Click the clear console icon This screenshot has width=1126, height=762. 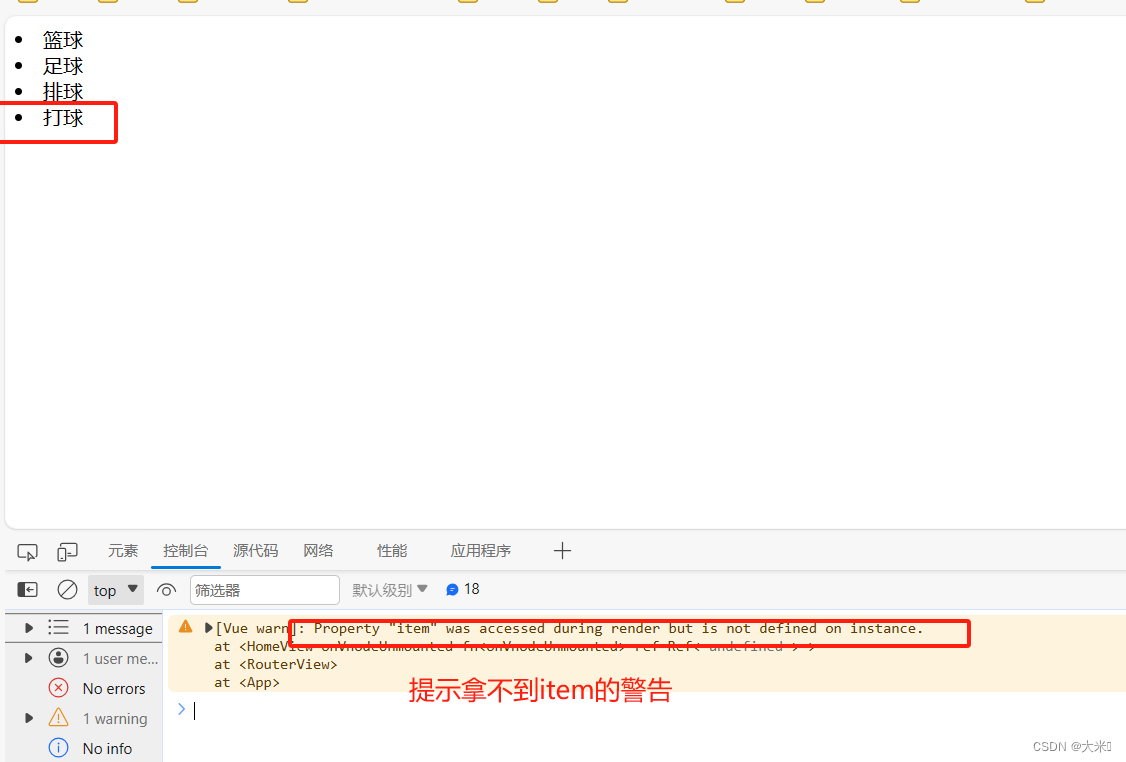pos(67,589)
